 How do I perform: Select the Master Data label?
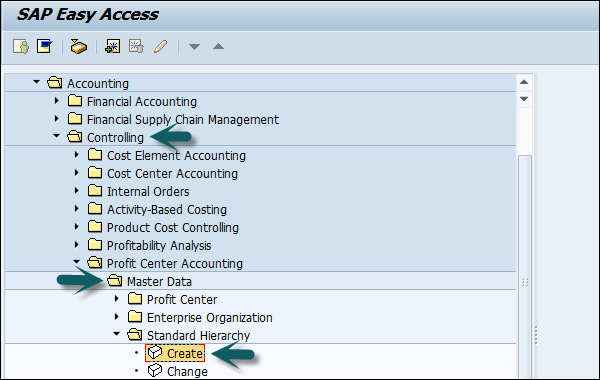(159, 281)
